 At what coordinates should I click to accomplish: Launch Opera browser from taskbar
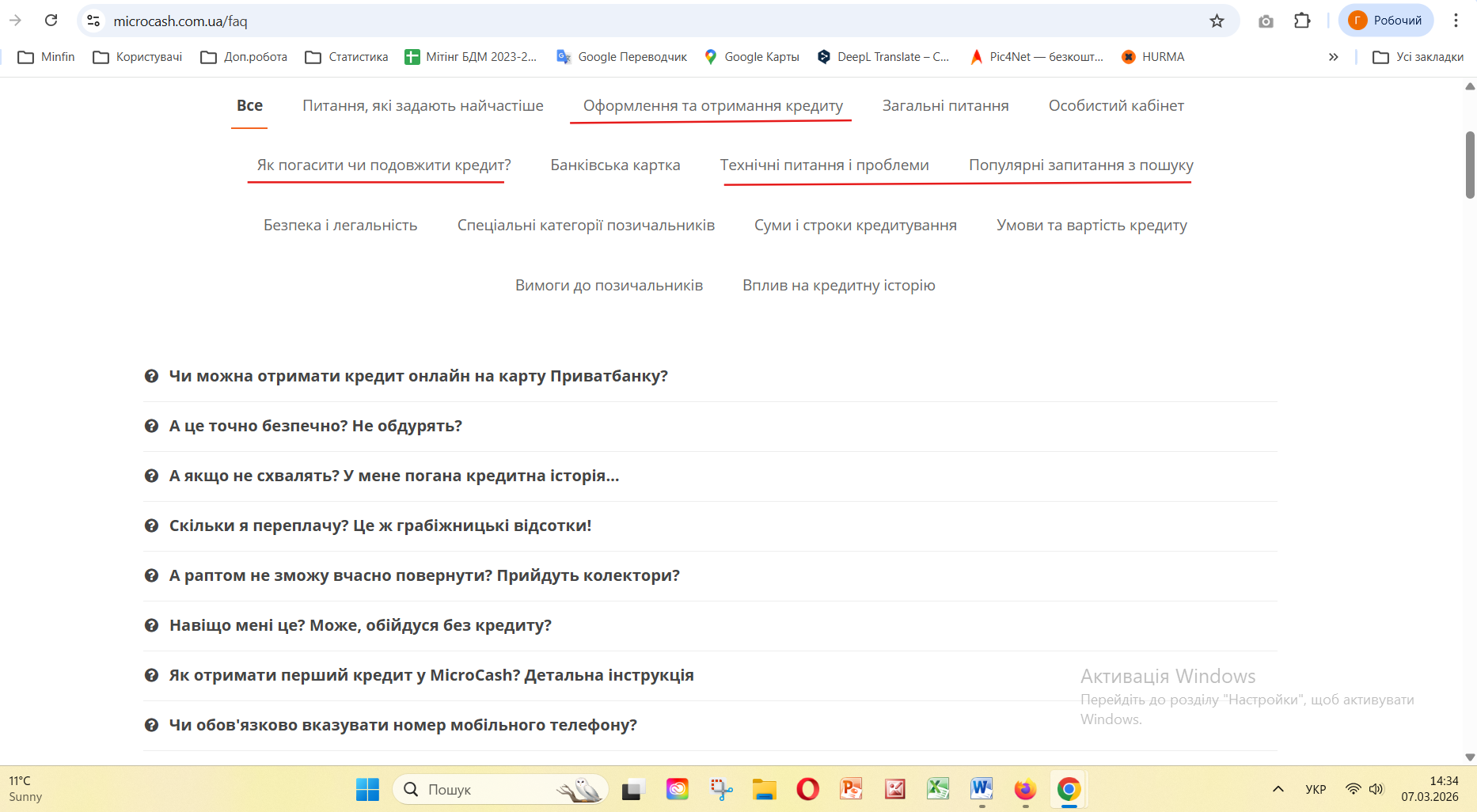coord(808,789)
